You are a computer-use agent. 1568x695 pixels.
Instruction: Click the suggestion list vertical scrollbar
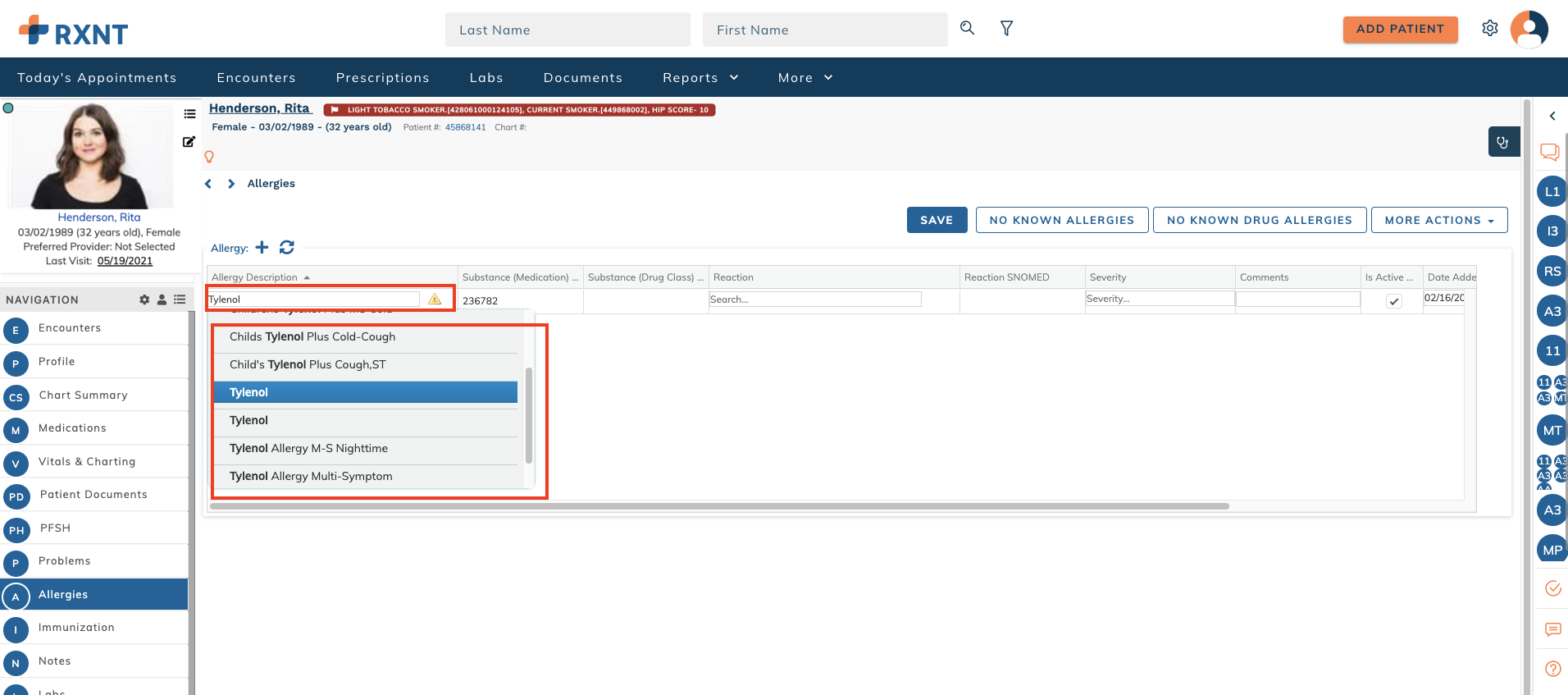tap(529, 415)
